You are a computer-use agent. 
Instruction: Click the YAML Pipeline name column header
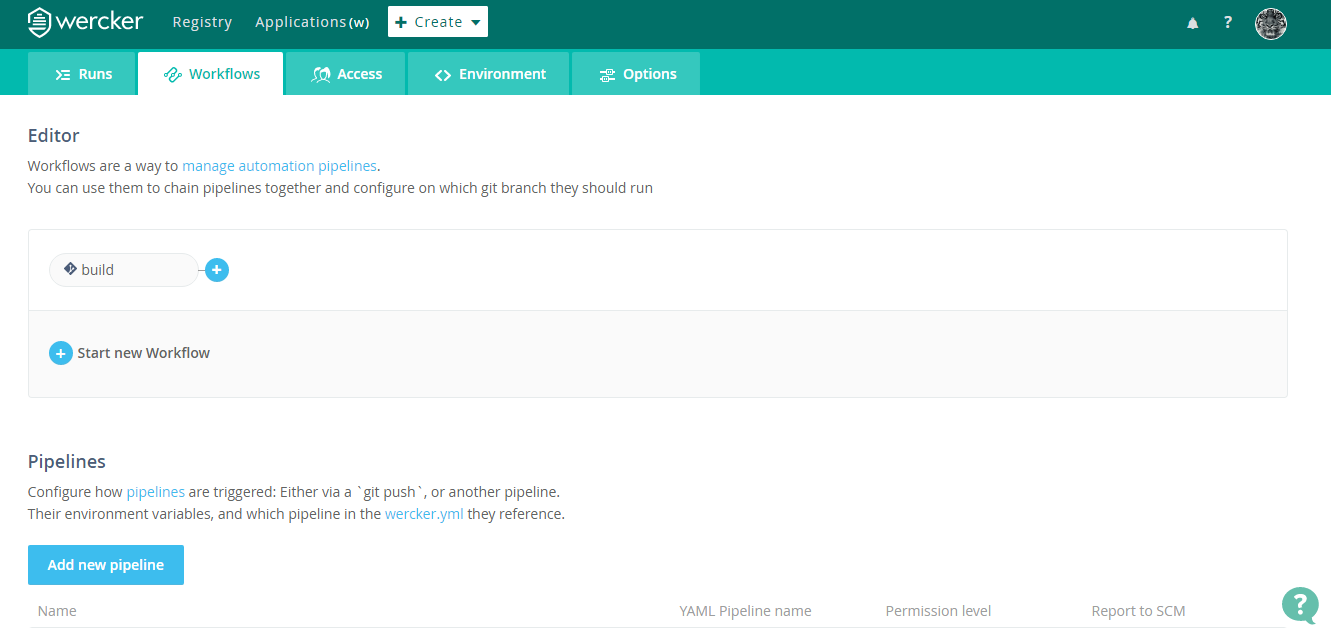(745, 611)
